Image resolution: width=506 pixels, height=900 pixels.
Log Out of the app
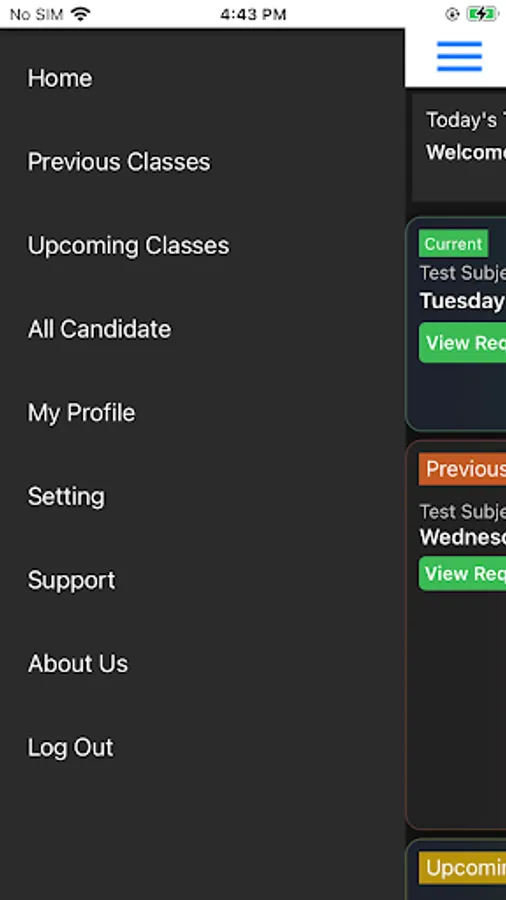[x=71, y=747]
